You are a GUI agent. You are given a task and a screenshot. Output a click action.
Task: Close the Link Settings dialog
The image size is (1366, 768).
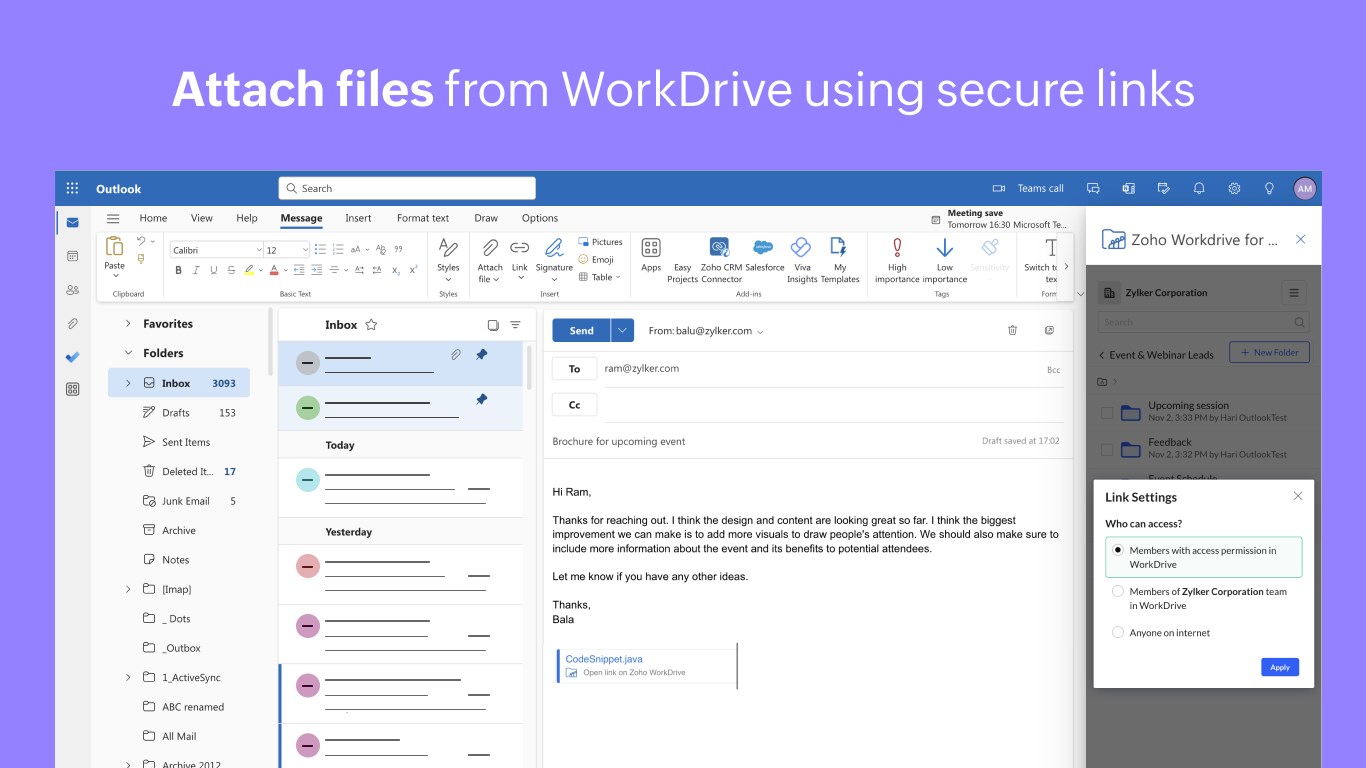tap(1298, 496)
